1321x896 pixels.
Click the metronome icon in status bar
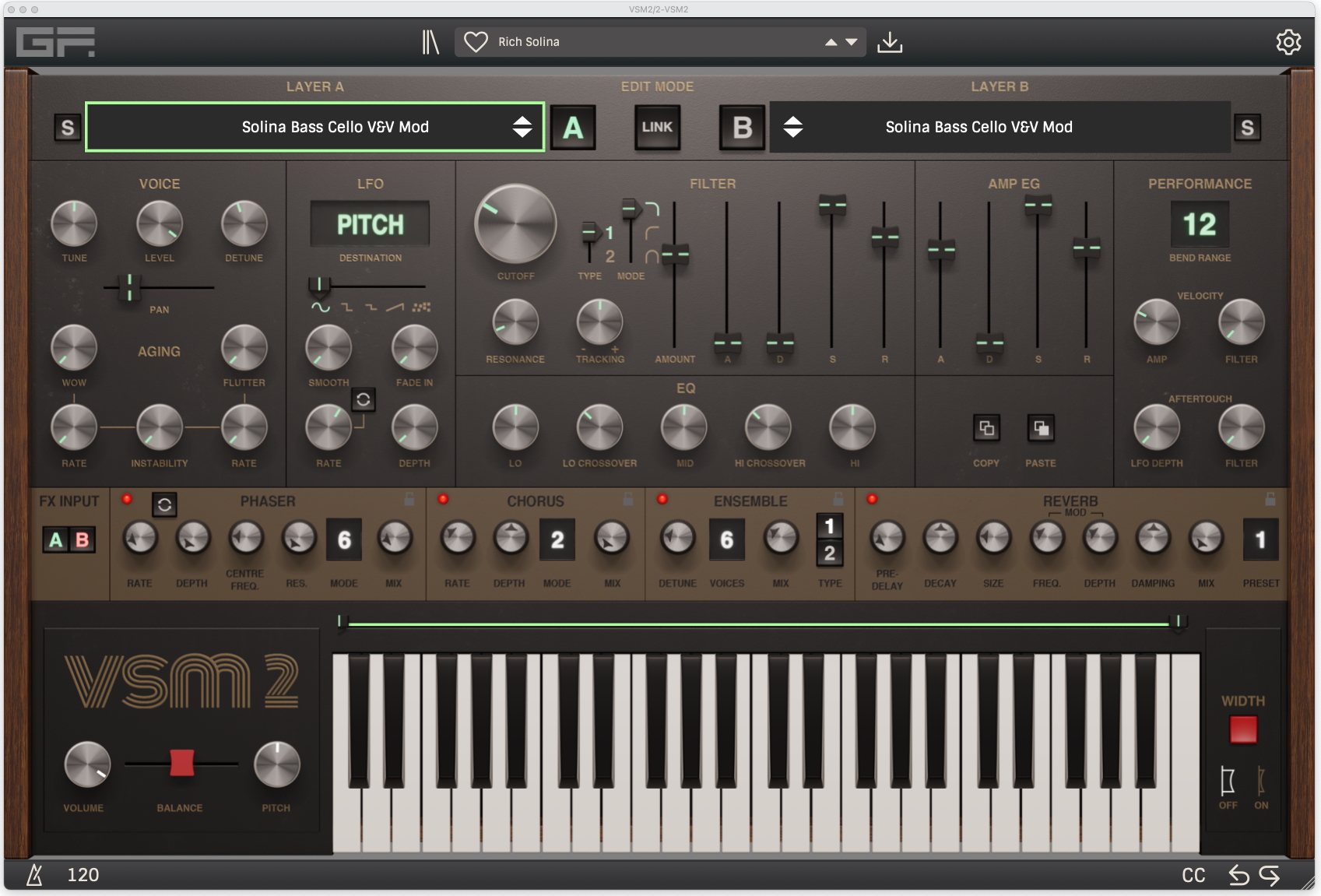tap(34, 875)
